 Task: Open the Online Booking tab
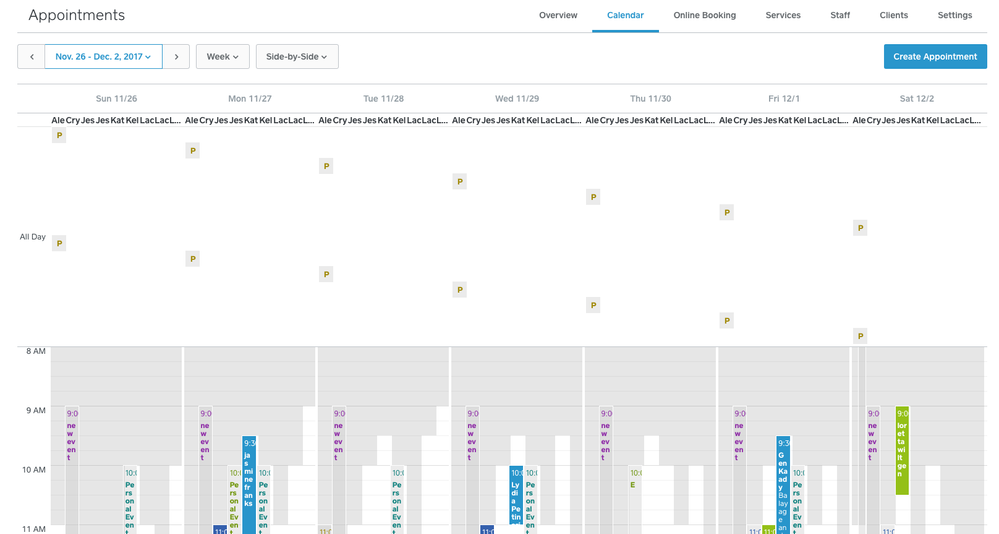(705, 15)
